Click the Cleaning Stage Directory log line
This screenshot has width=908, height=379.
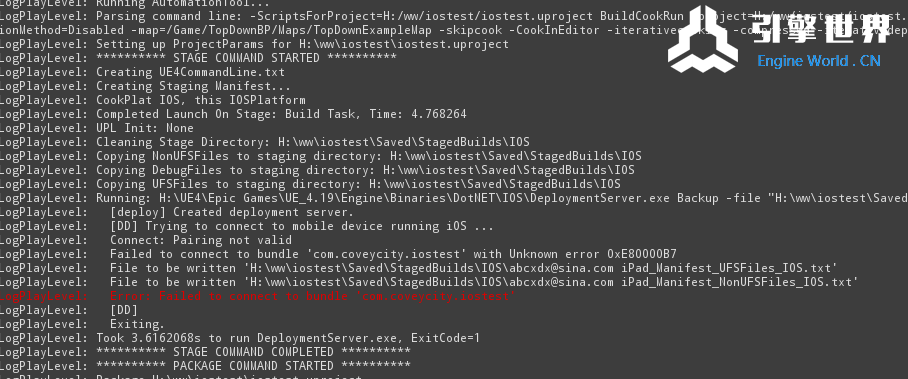tap(265, 142)
